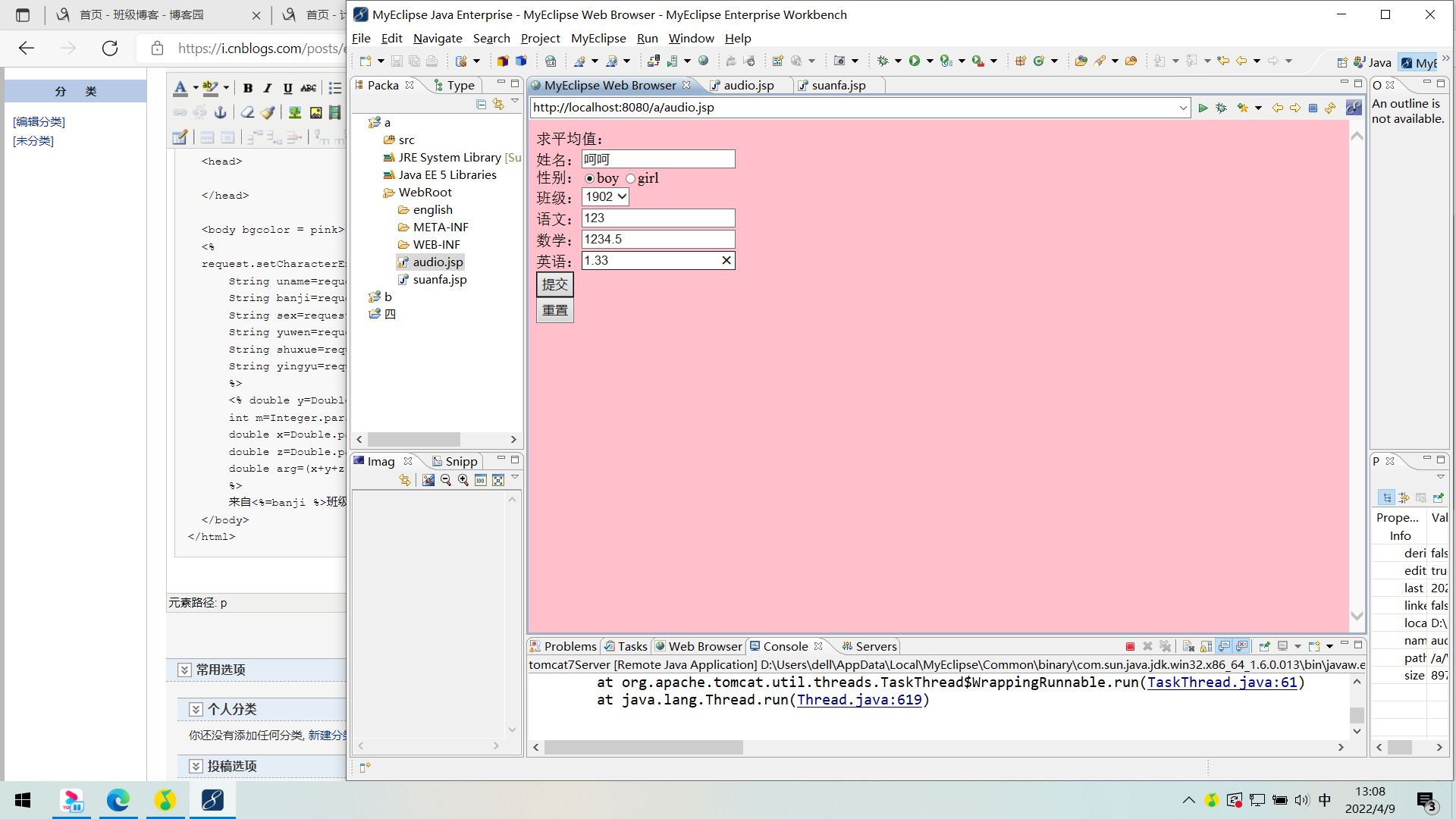This screenshot has width=1456, height=819.
Task: Click the Debug bug icon in main toolbar
Action: (x=882, y=61)
